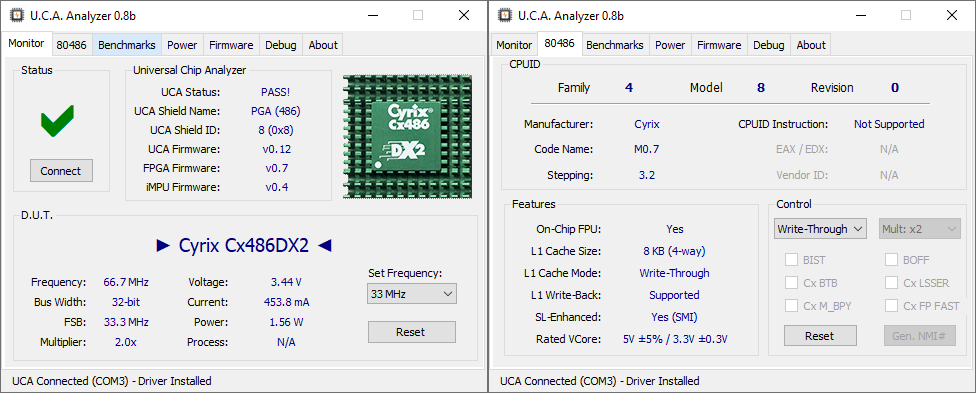Click the left window status bar text

click(x=112, y=381)
